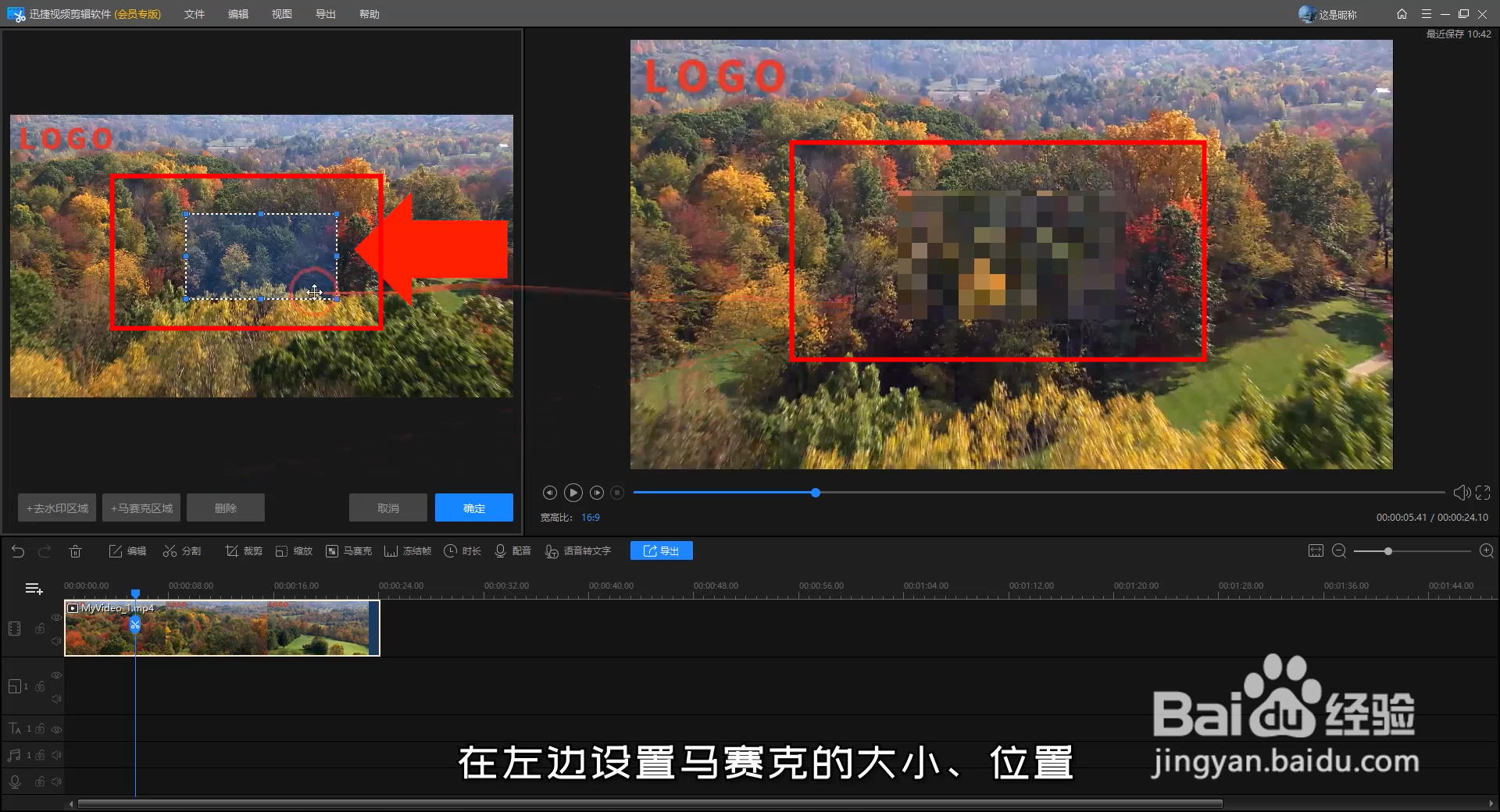
Task: Select the 冻结帧 freeze frame tool
Action: coord(408,551)
